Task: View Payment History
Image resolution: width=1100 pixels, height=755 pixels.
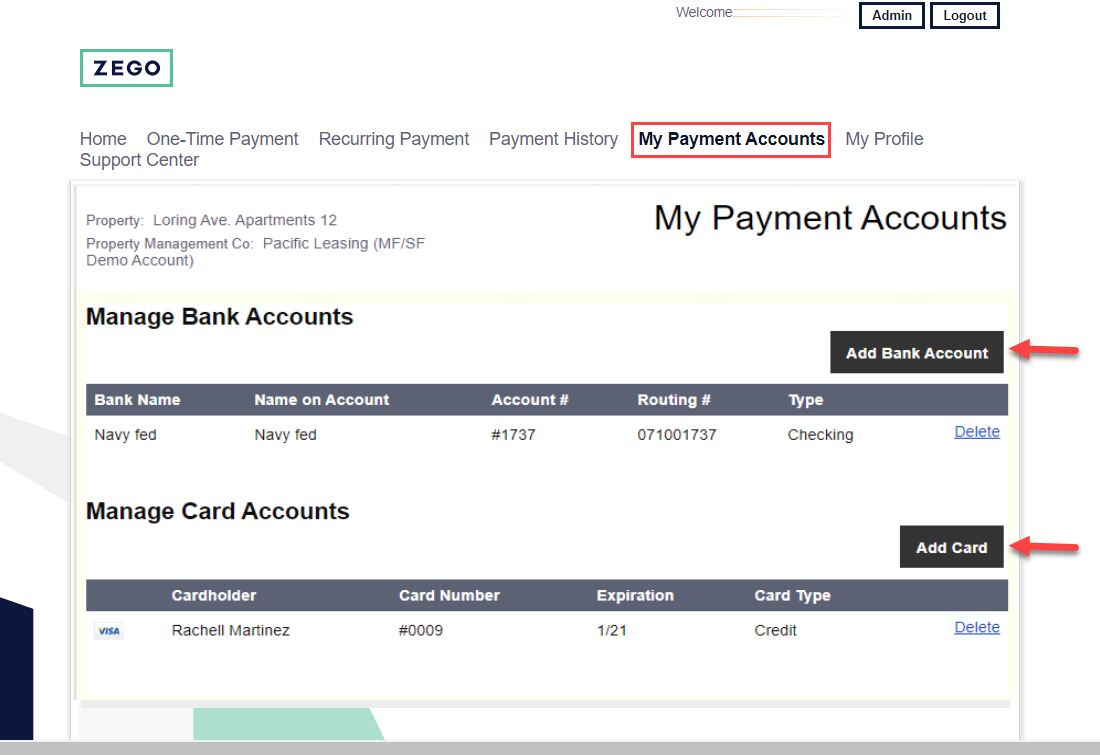Action: click(553, 139)
